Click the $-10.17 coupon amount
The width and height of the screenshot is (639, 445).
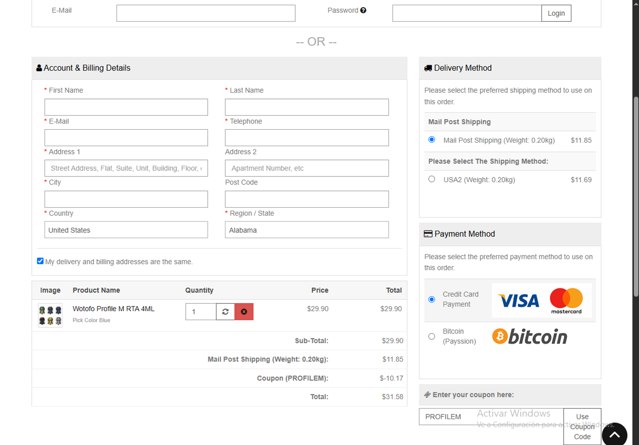tap(391, 378)
